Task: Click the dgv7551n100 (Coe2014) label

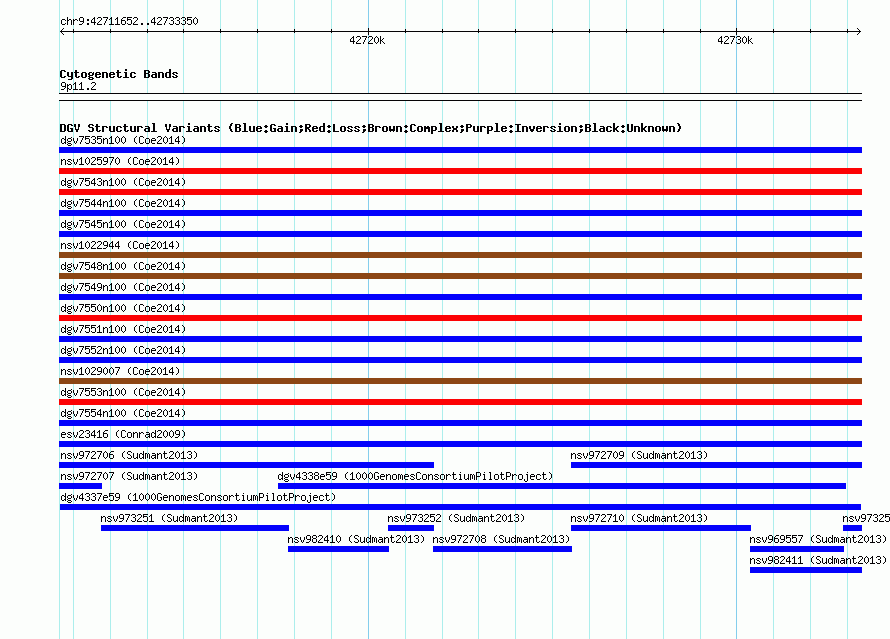Action: pyautogui.click(x=123, y=329)
